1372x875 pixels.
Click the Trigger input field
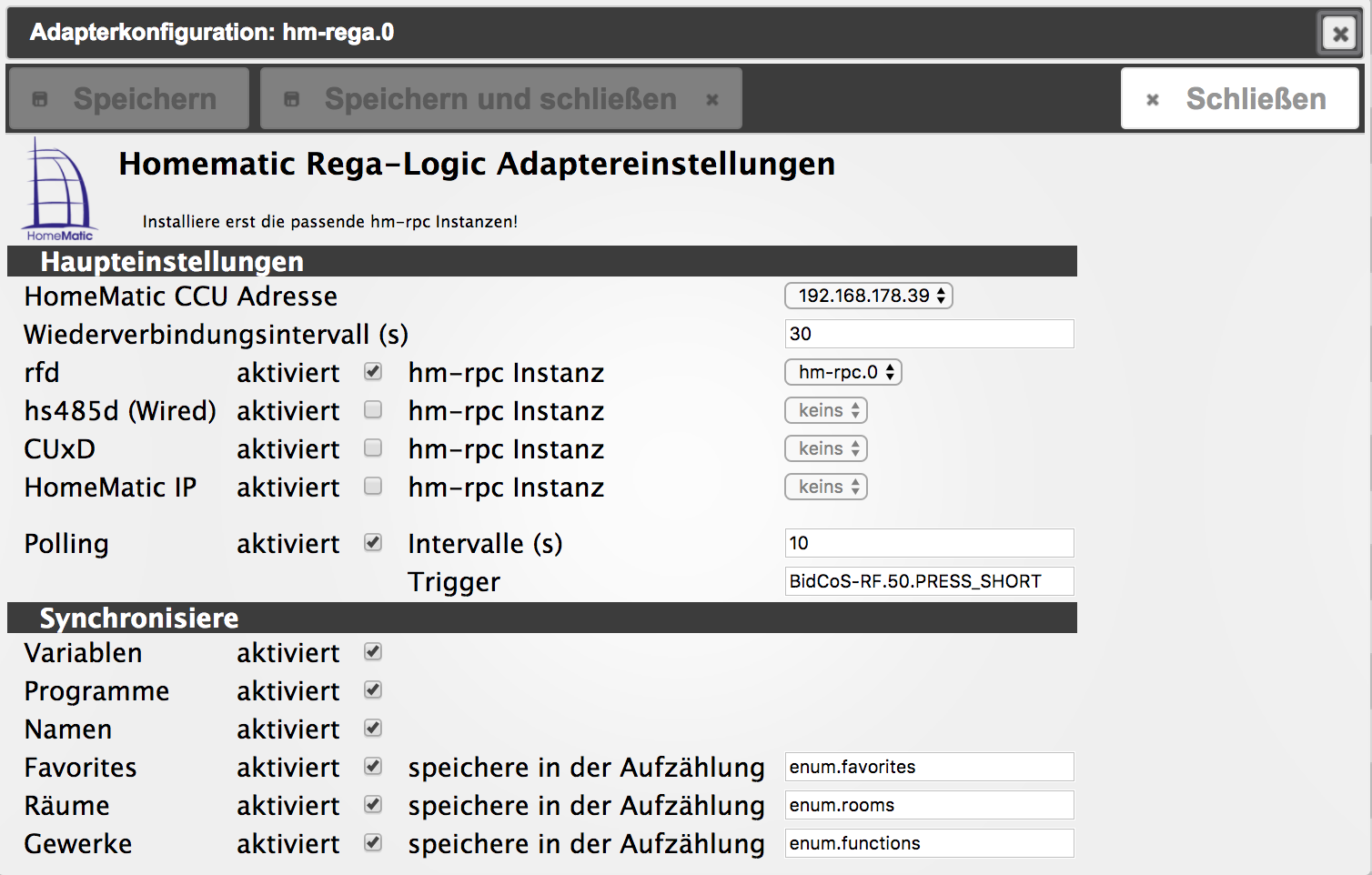pos(929,581)
